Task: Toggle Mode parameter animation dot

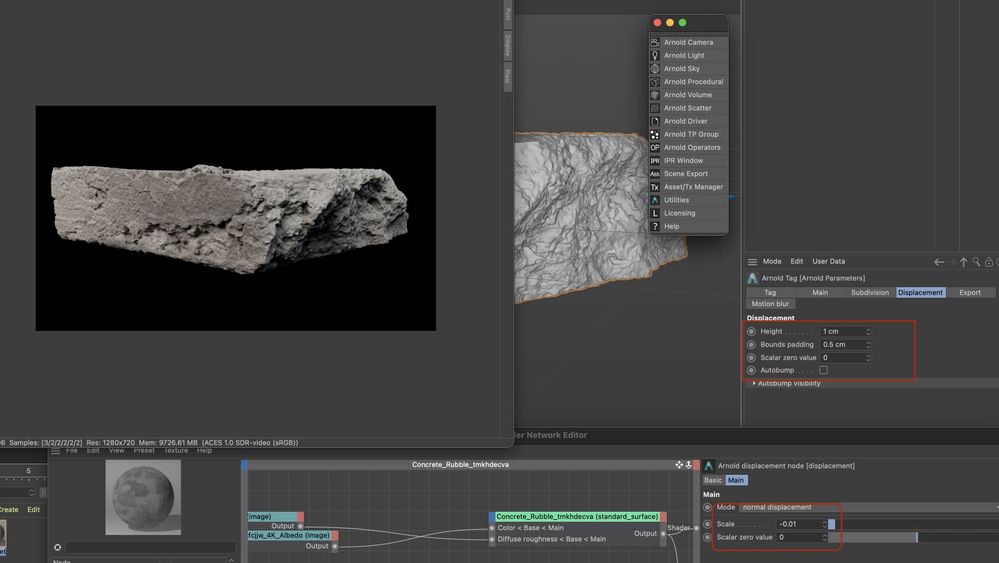Action: (707, 508)
